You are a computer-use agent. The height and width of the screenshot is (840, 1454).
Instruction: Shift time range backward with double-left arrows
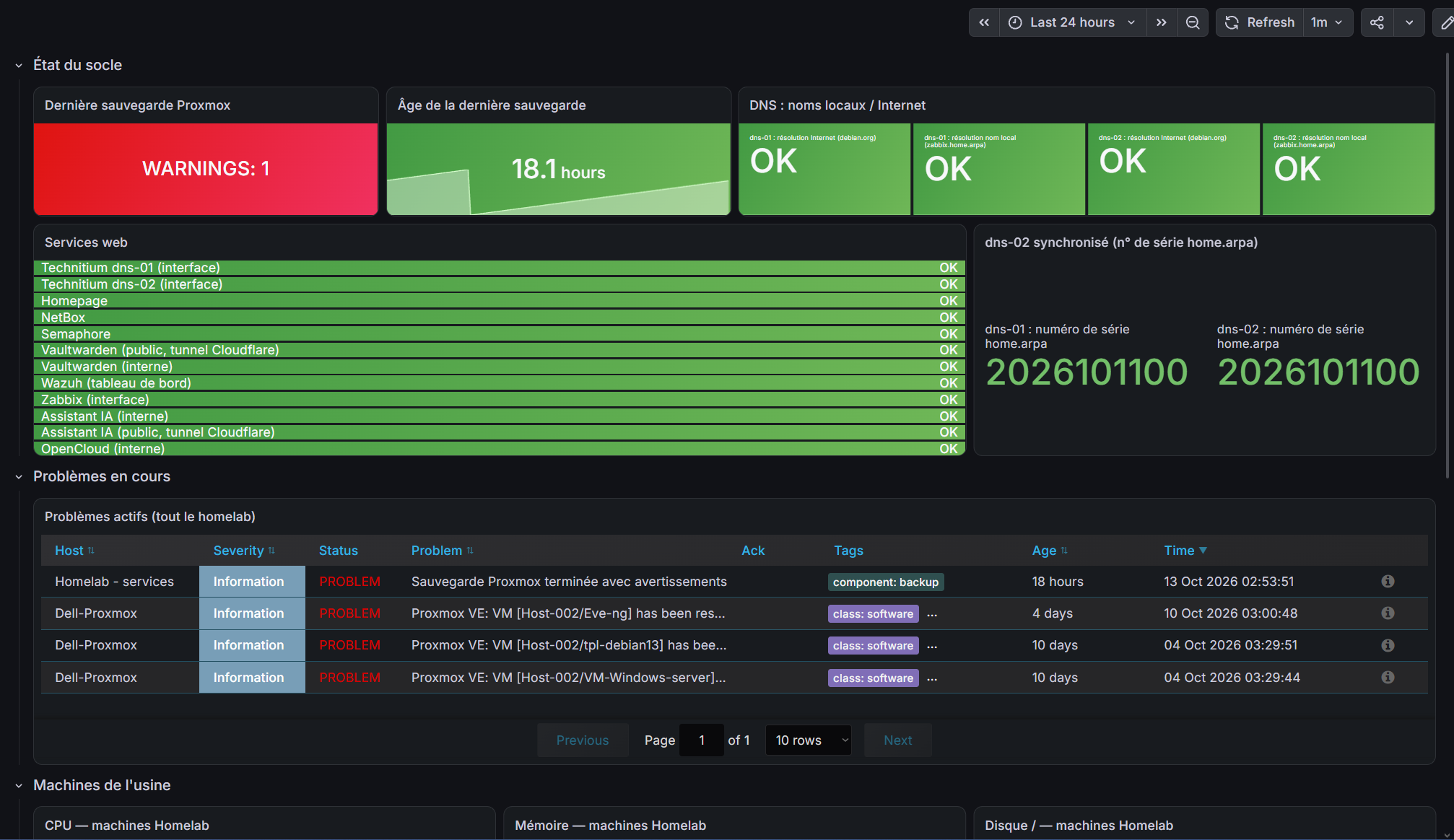tap(984, 22)
